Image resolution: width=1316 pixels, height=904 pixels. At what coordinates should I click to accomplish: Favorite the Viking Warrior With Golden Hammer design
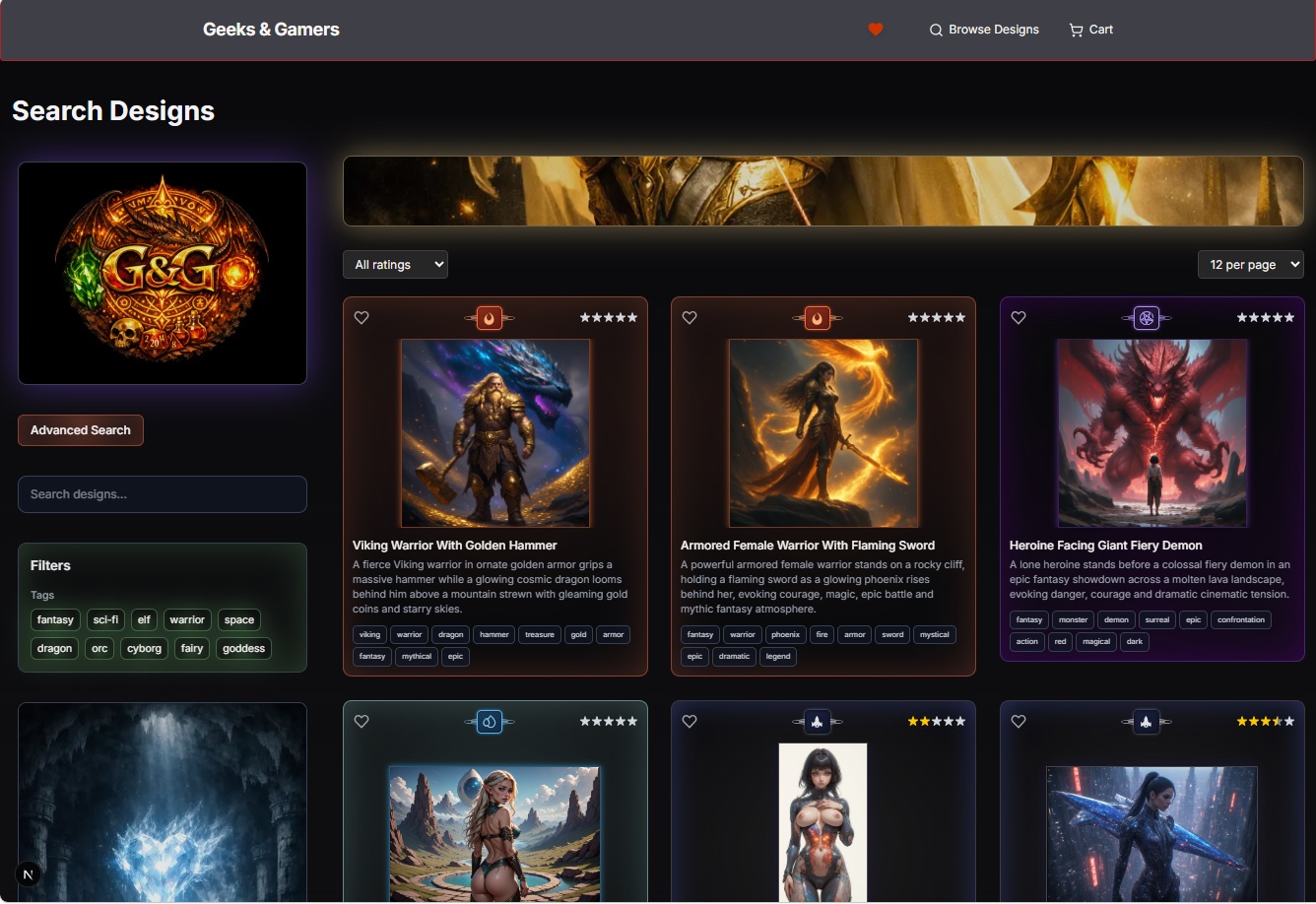click(362, 318)
